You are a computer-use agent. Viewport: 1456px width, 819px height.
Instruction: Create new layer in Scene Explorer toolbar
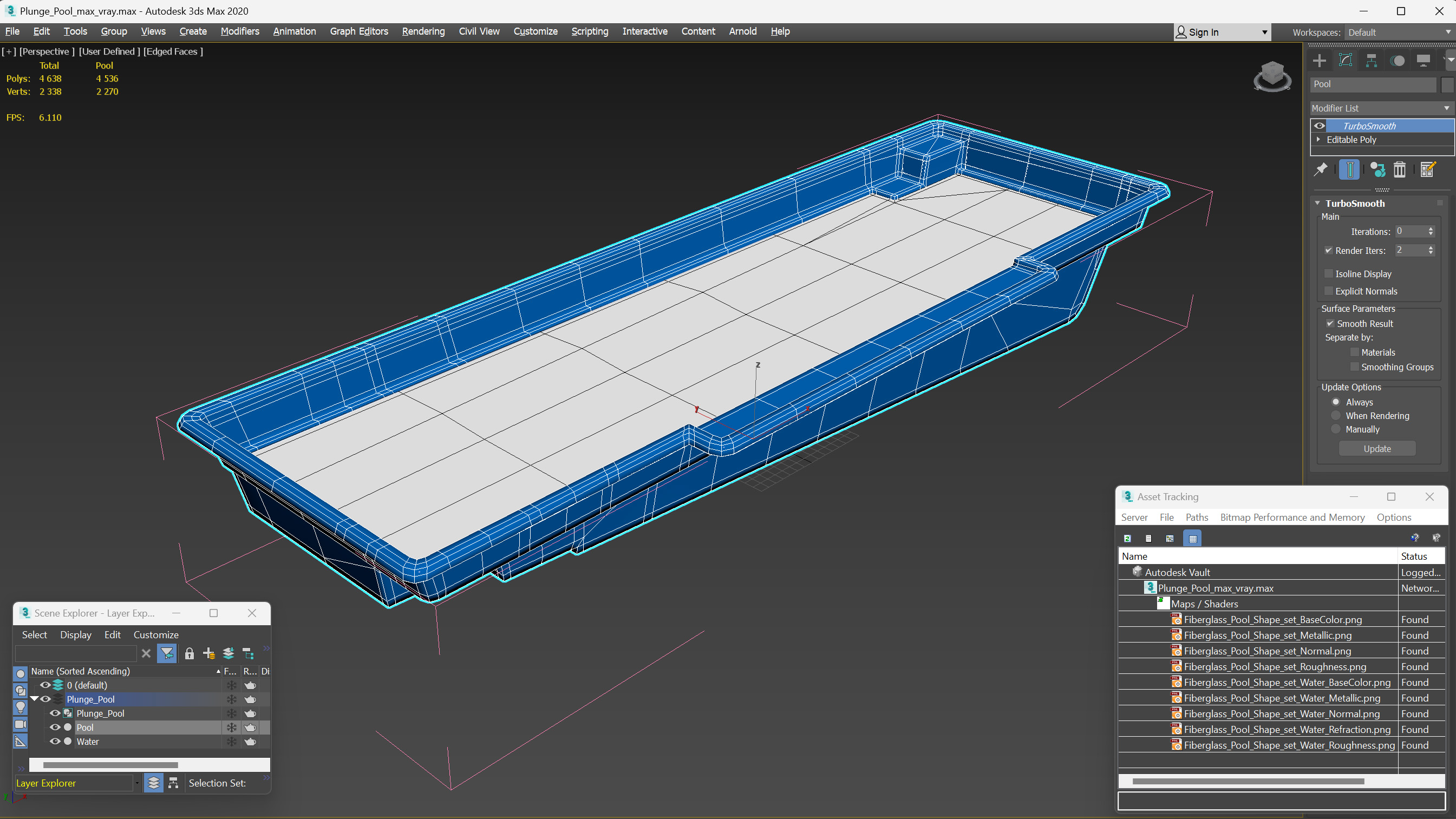point(208,654)
